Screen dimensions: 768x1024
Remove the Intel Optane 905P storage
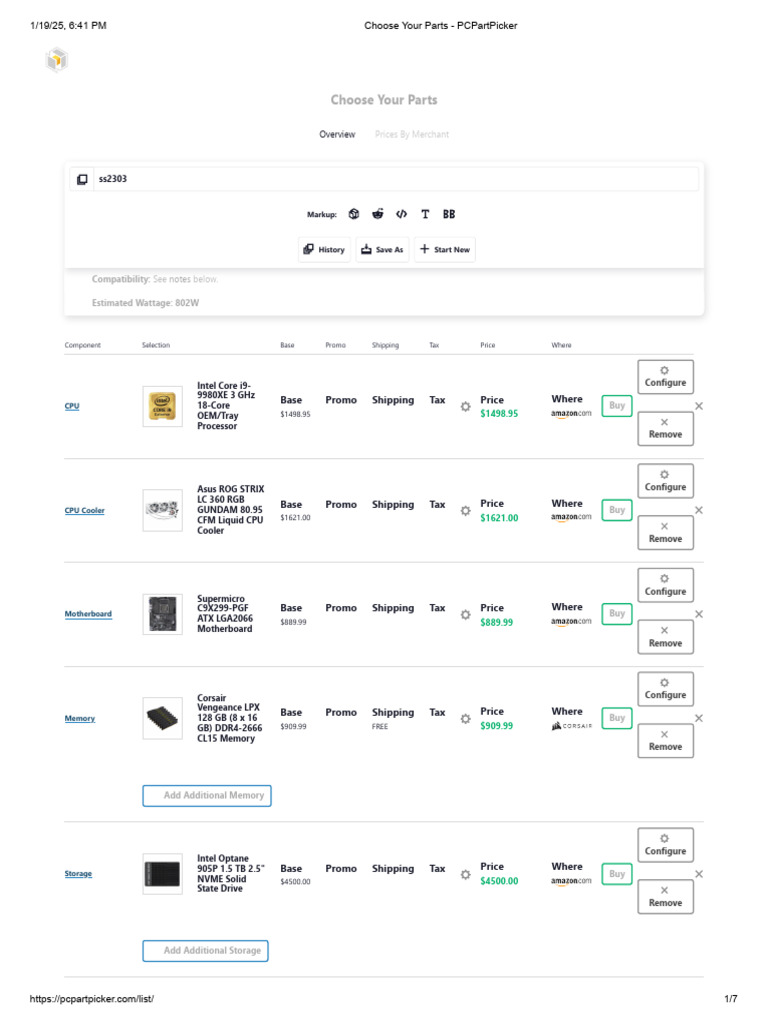pyautogui.click(x=665, y=897)
